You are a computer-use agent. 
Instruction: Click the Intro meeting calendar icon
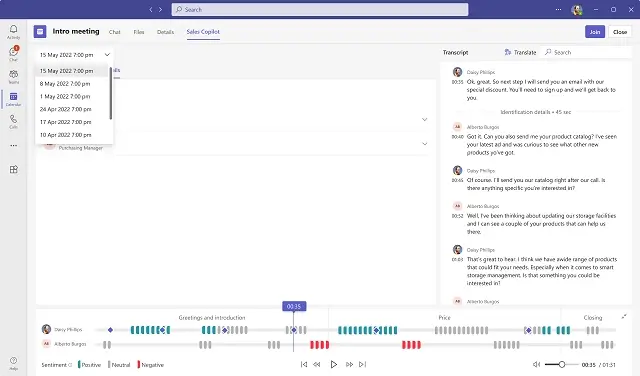click(x=40, y=31)
